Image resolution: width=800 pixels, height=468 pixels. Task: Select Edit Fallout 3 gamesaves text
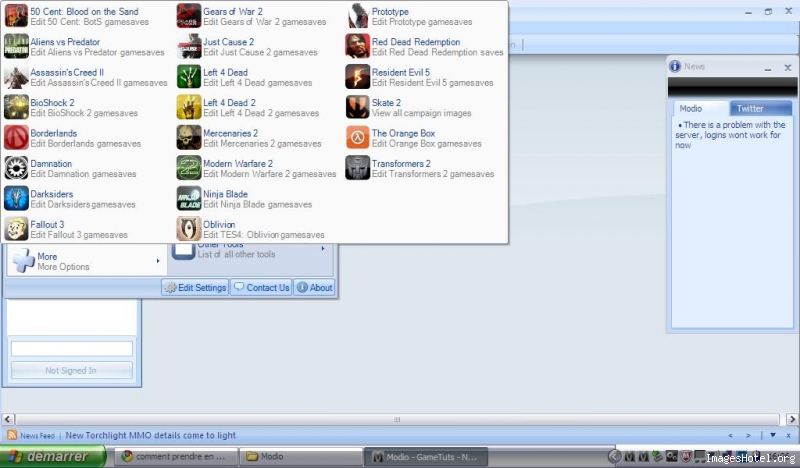point(79,235)
